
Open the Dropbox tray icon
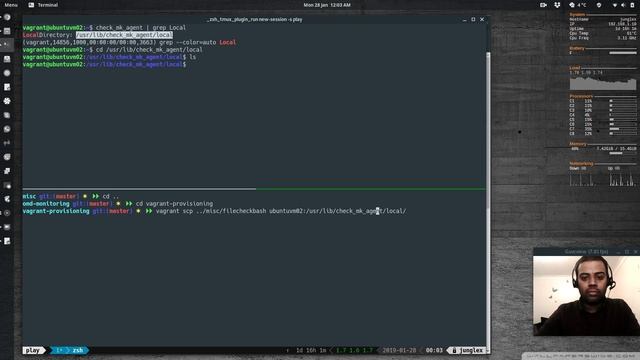pyautogui.click(x=557, y=5)
